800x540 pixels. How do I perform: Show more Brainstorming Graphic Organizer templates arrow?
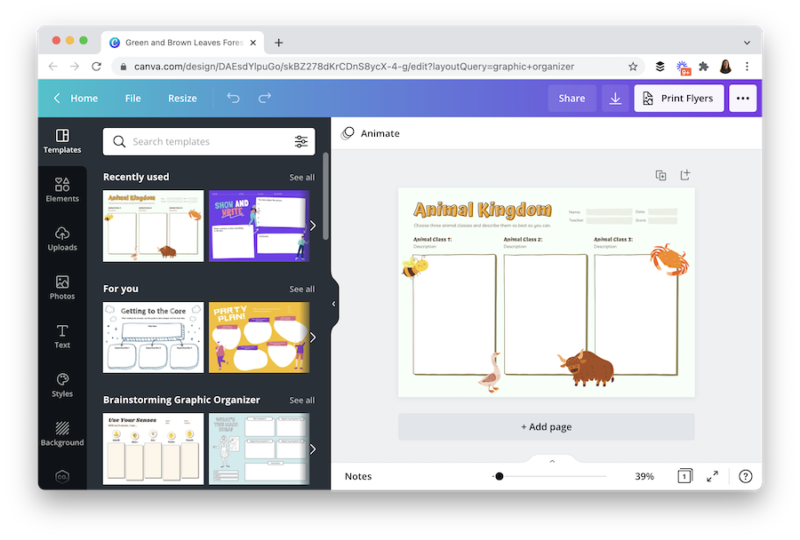(313, 449)
